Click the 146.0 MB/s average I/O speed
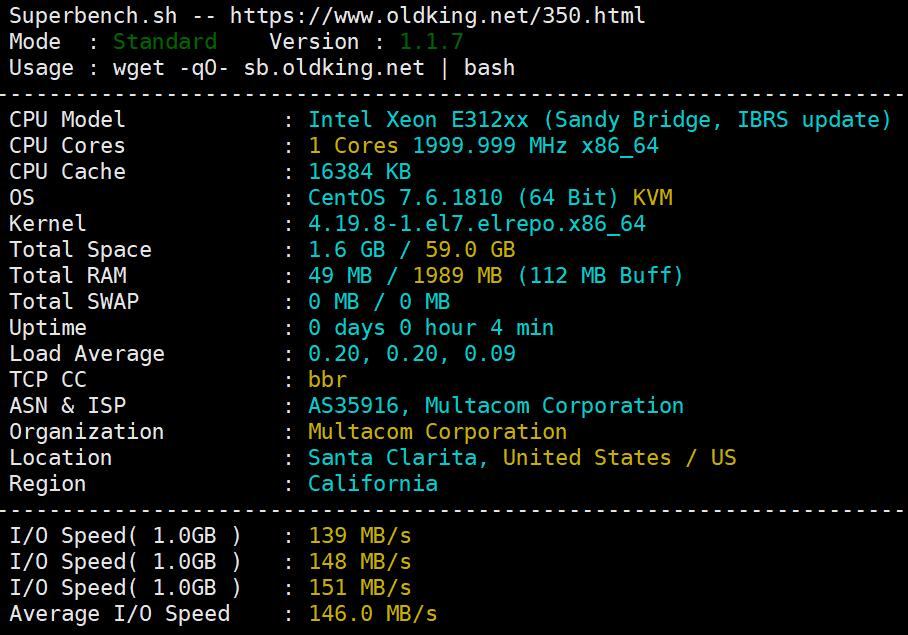Viewport: 908px width, 635px height. point(372,614)
